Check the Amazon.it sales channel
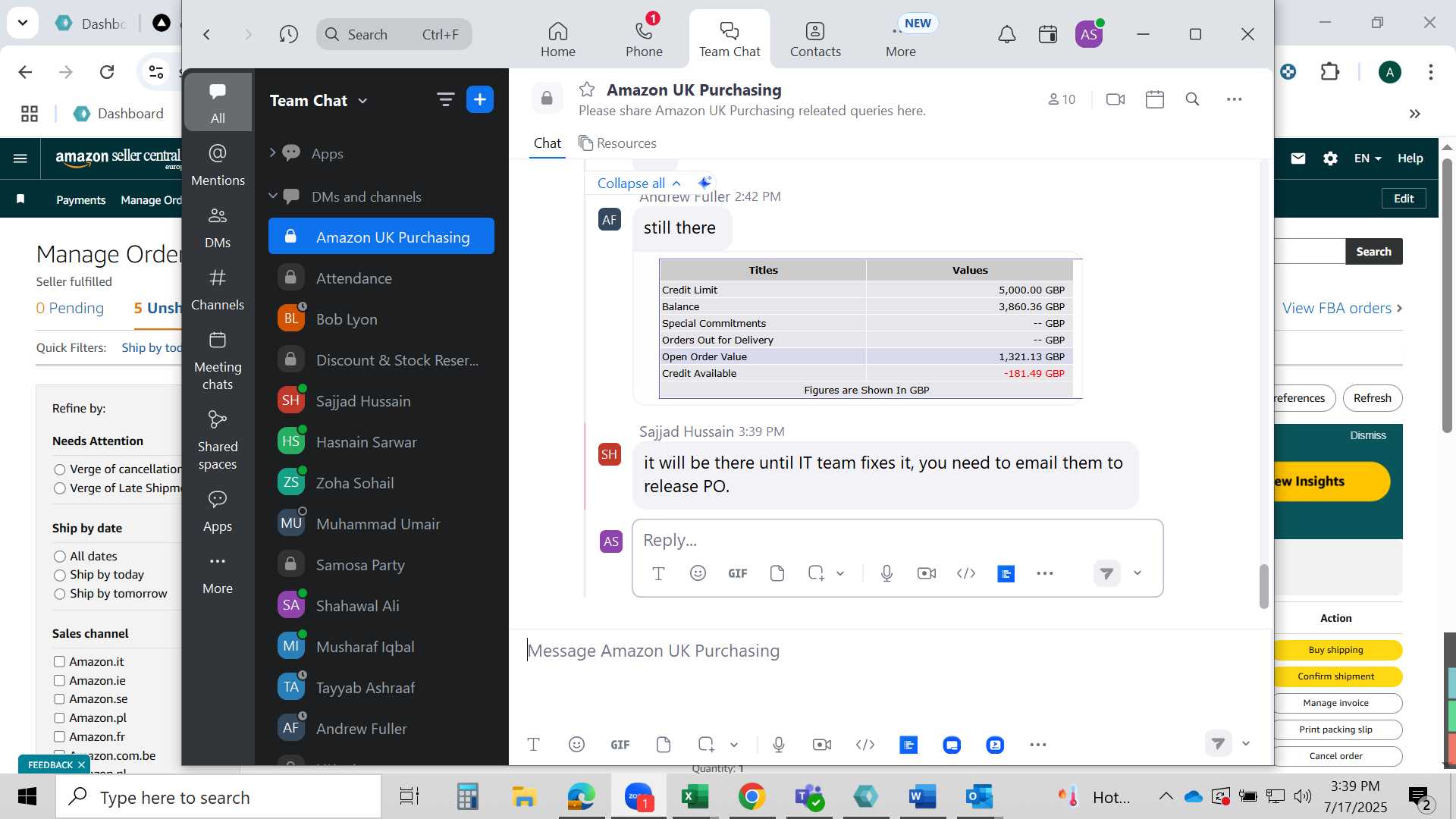 point(59,662)
